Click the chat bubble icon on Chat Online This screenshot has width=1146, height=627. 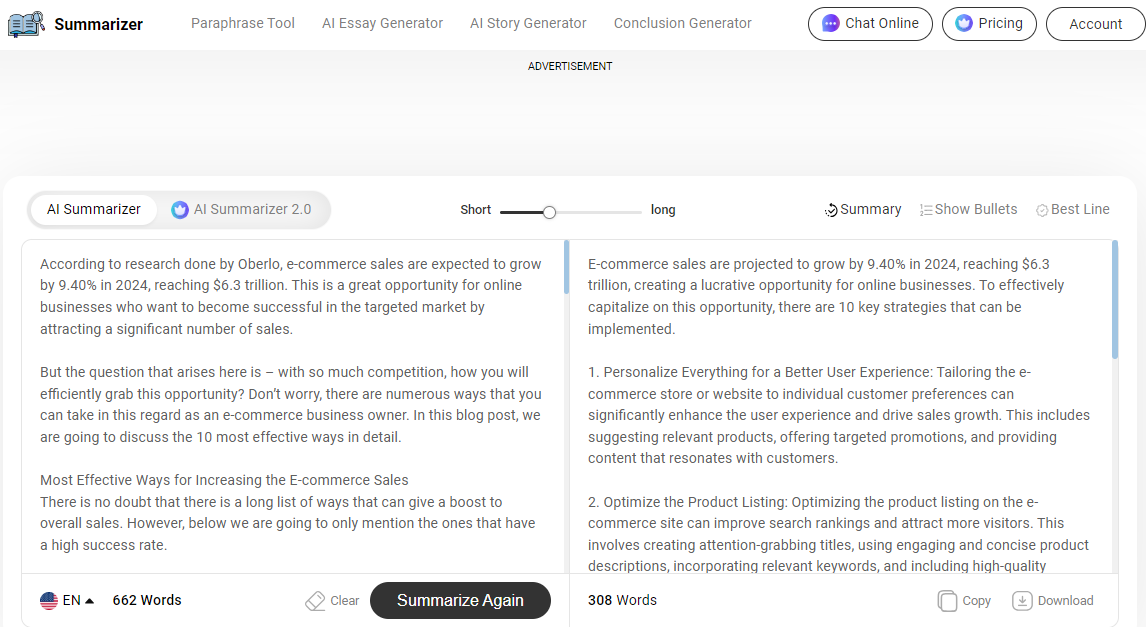pyautogui.click(x=830, y=23)
